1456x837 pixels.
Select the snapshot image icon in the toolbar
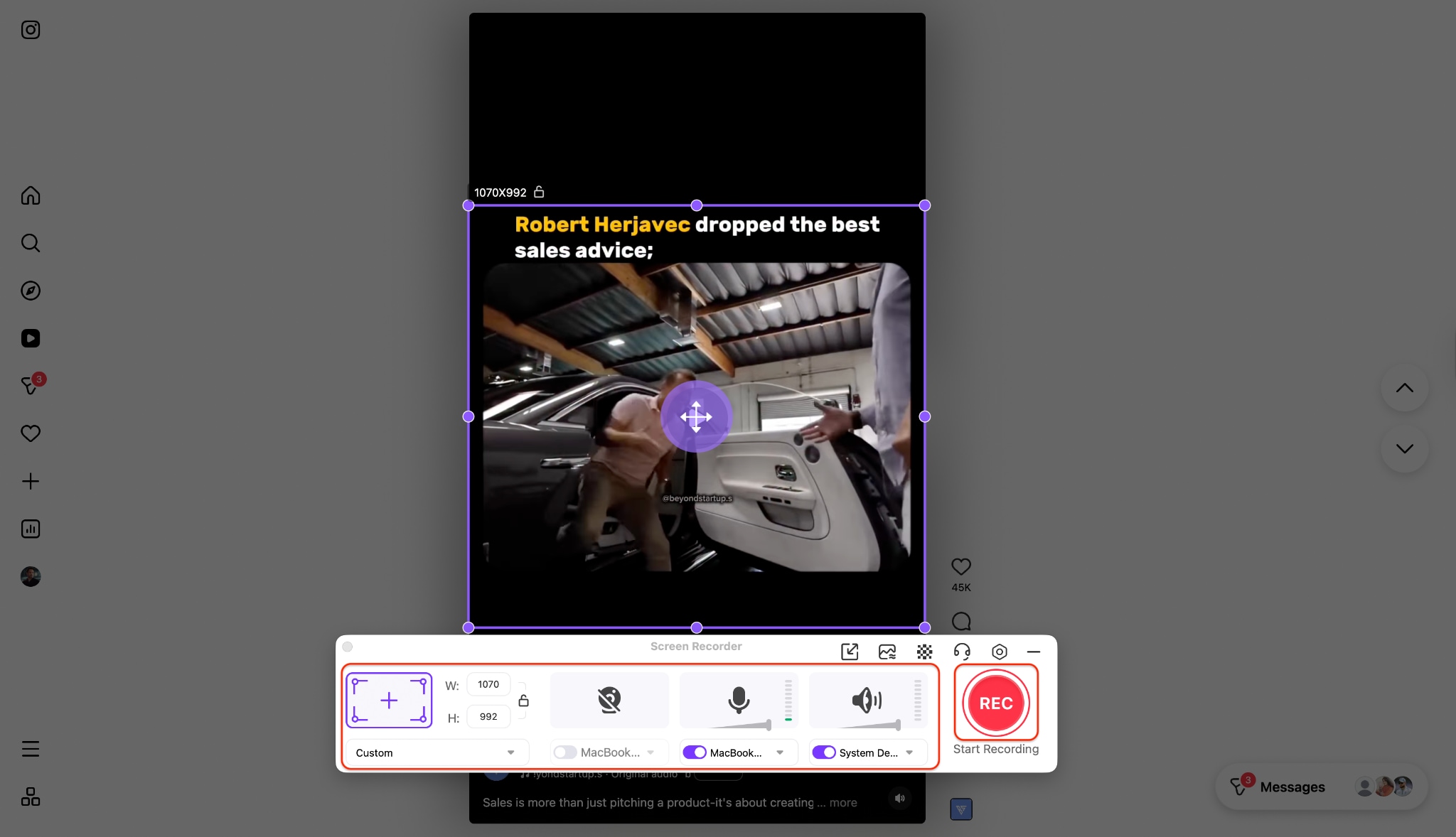click(x=887, y=652)
